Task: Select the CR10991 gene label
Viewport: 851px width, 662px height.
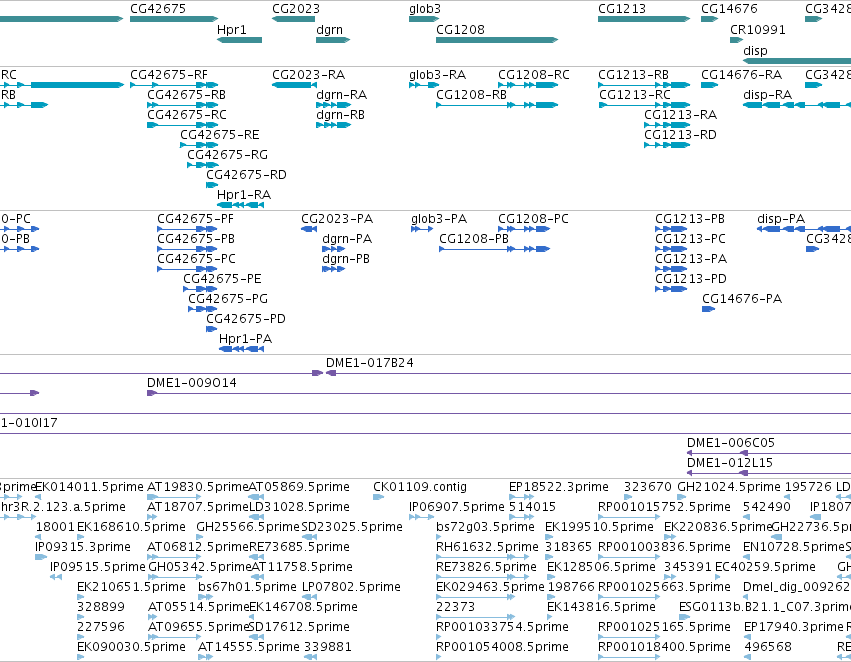Action: coord(758,30)
